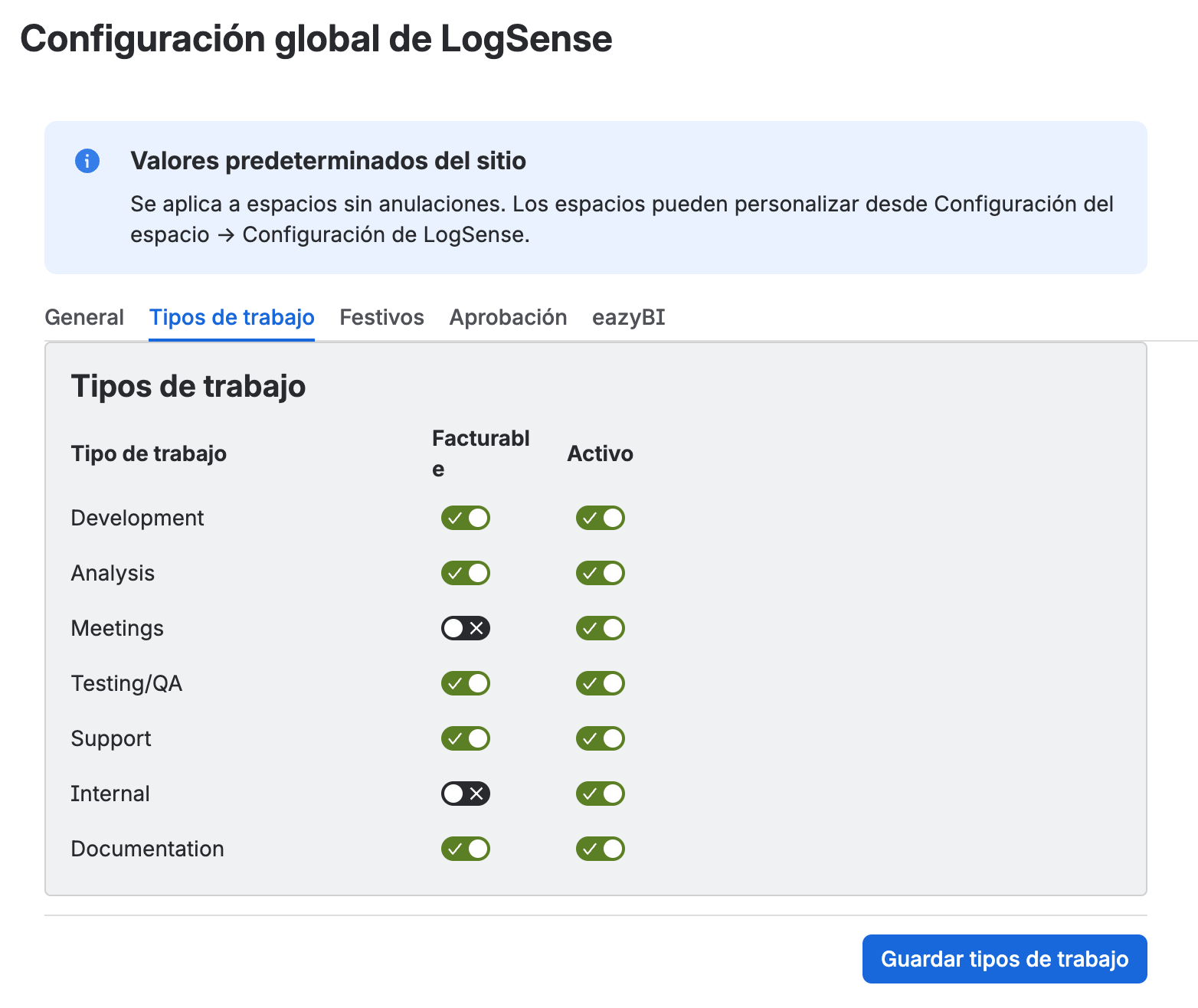Screen dimensions: 1198x1008
Task: Turn off Activo for Analysis
Action: (x=601, y=573)
